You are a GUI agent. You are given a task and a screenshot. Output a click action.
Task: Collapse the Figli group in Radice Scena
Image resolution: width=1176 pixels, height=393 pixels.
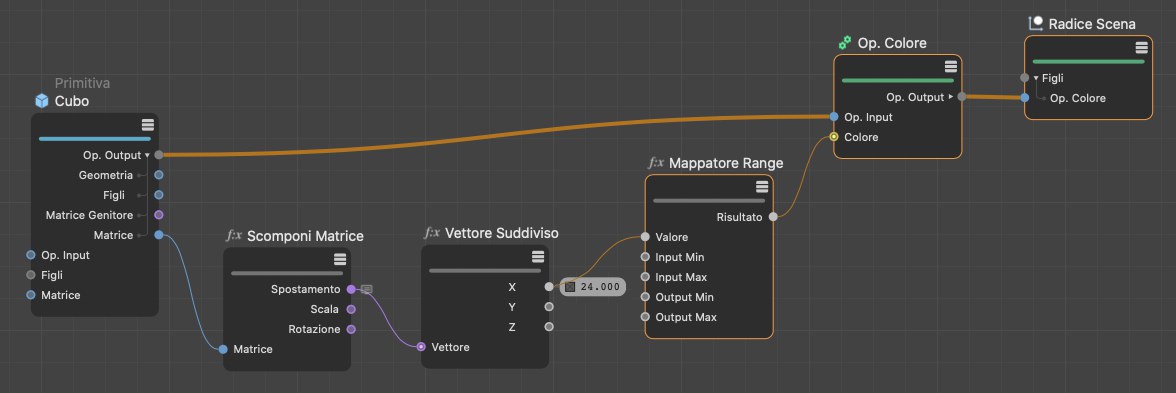tap(1036, 78)
